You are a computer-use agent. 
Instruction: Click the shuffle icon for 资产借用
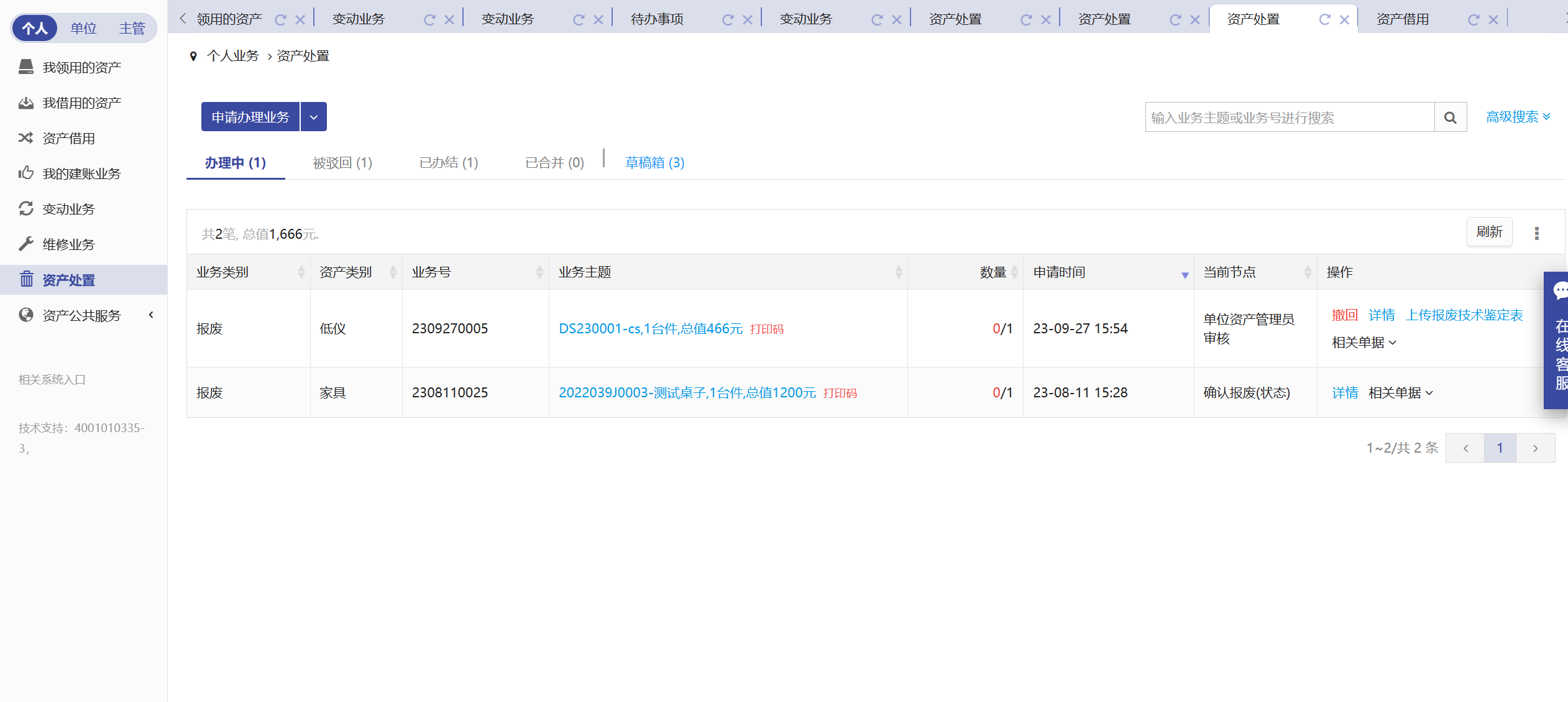pos(26,138)
